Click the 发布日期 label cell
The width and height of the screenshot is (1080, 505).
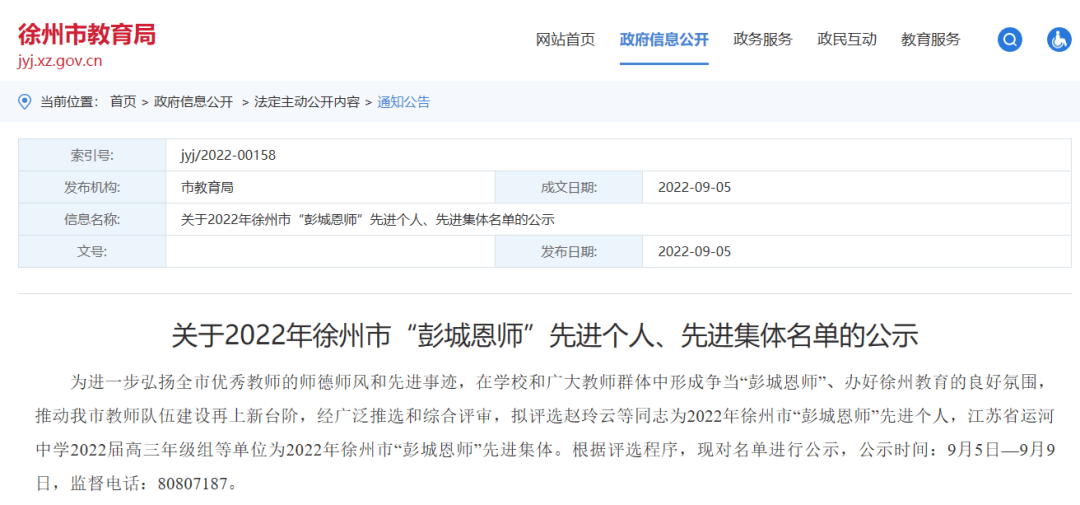coord(568,251)
